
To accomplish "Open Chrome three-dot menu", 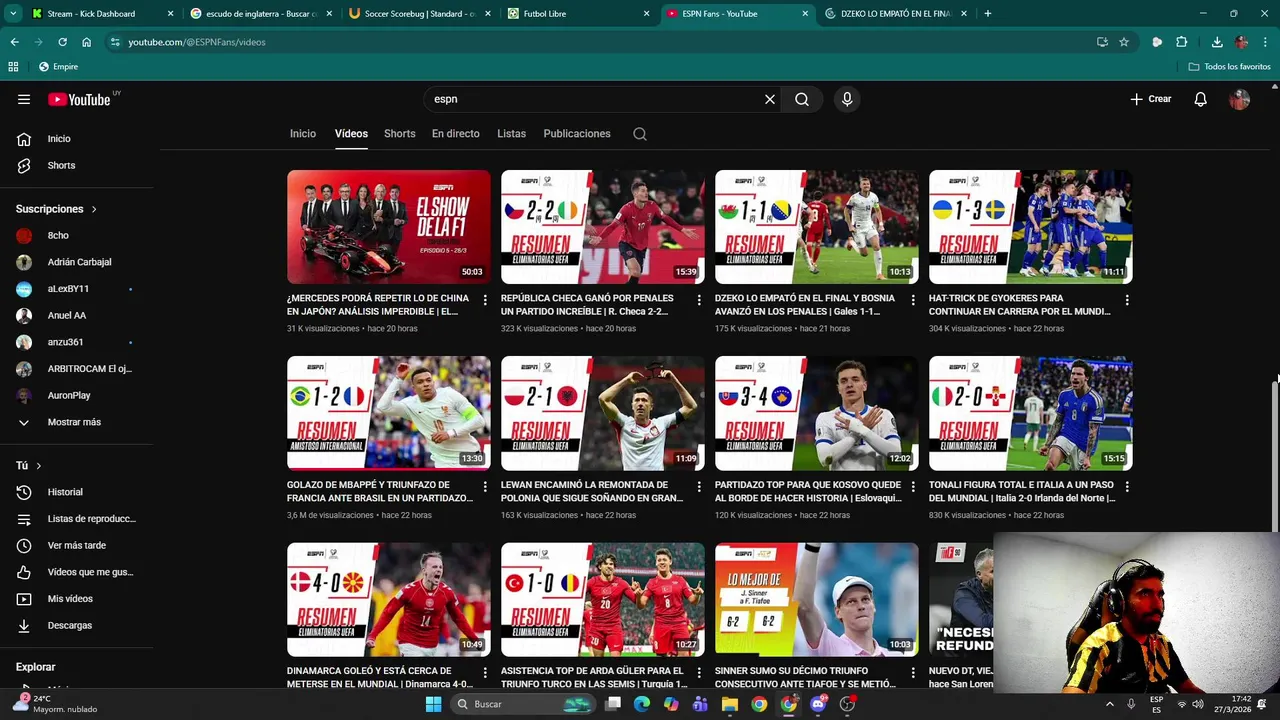I will [1266, 42].
